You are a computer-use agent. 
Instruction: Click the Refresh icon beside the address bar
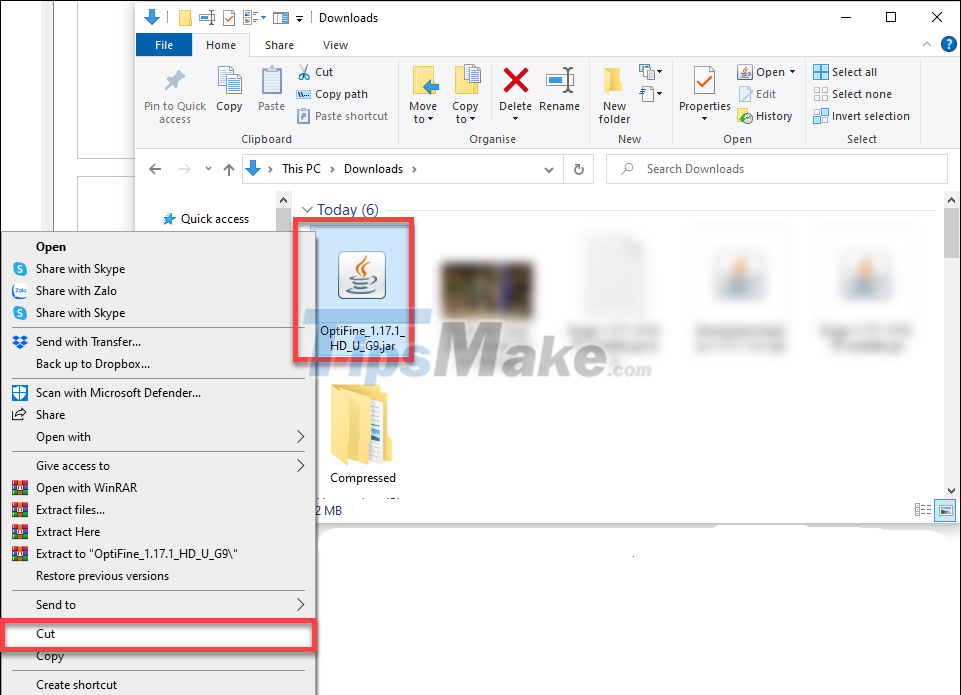[579, 169]
